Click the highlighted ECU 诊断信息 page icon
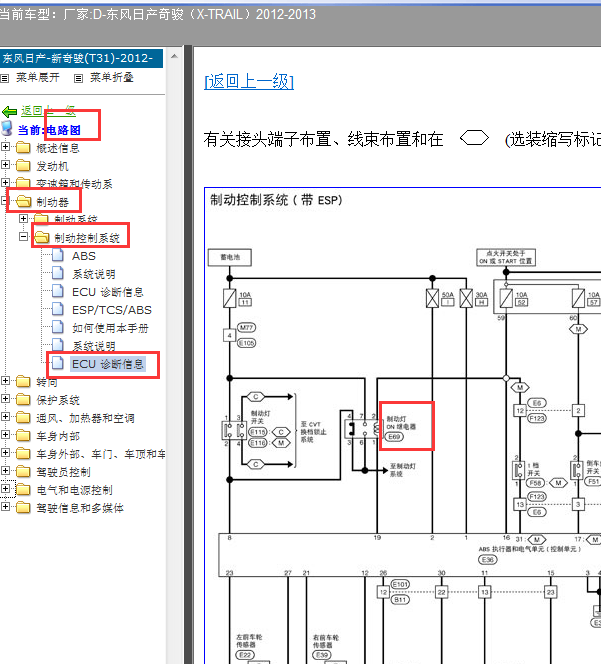Image resolution: width=601 pixels, height=664 pixels. pos(58,363)
